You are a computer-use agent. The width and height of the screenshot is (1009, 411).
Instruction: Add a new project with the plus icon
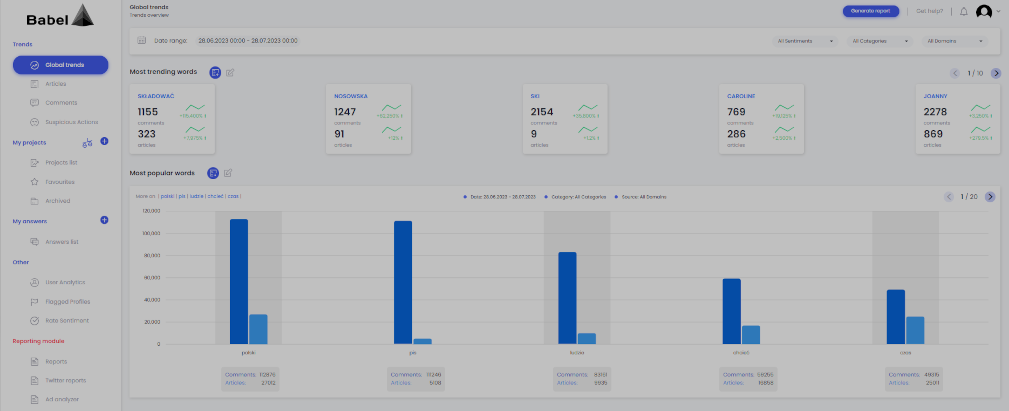click(104, 142)
